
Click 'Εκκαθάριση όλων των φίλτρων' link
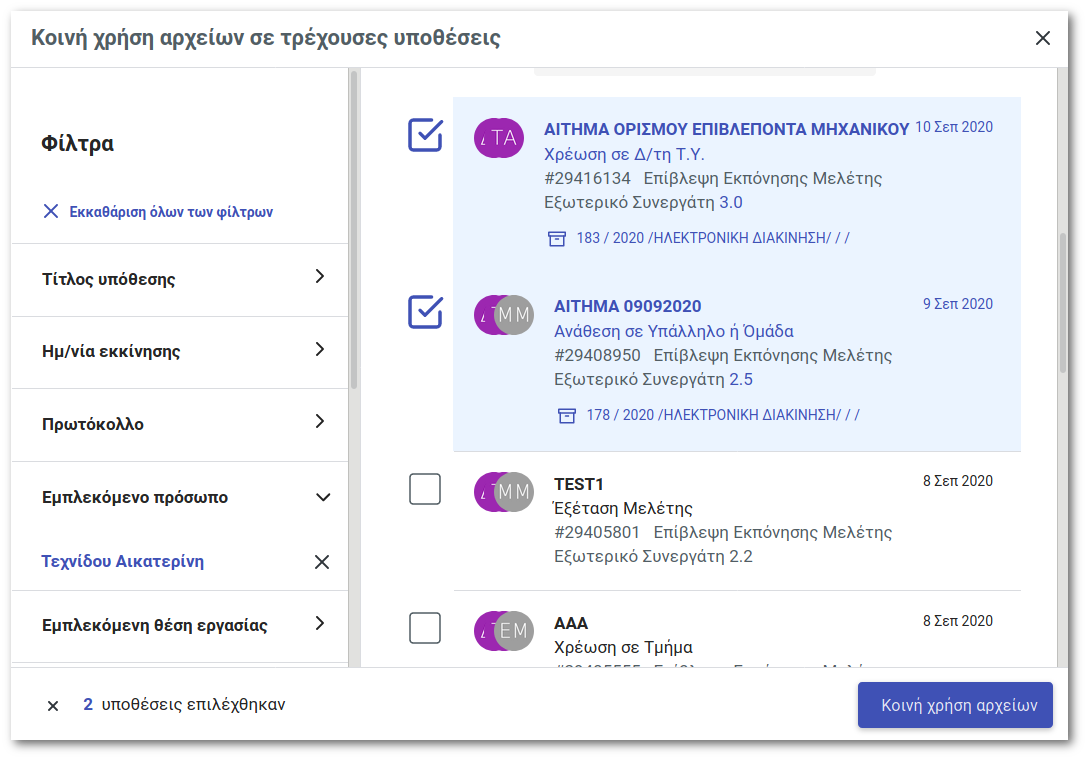point(171,211)
